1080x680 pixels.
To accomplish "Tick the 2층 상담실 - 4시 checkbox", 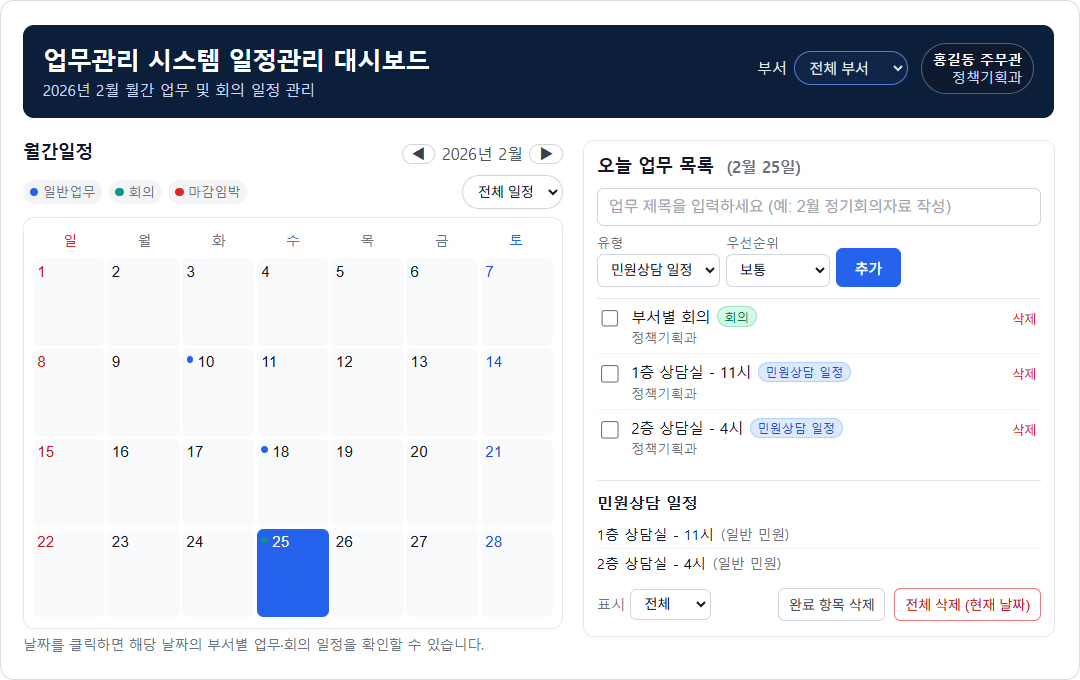I will (610, 430).
